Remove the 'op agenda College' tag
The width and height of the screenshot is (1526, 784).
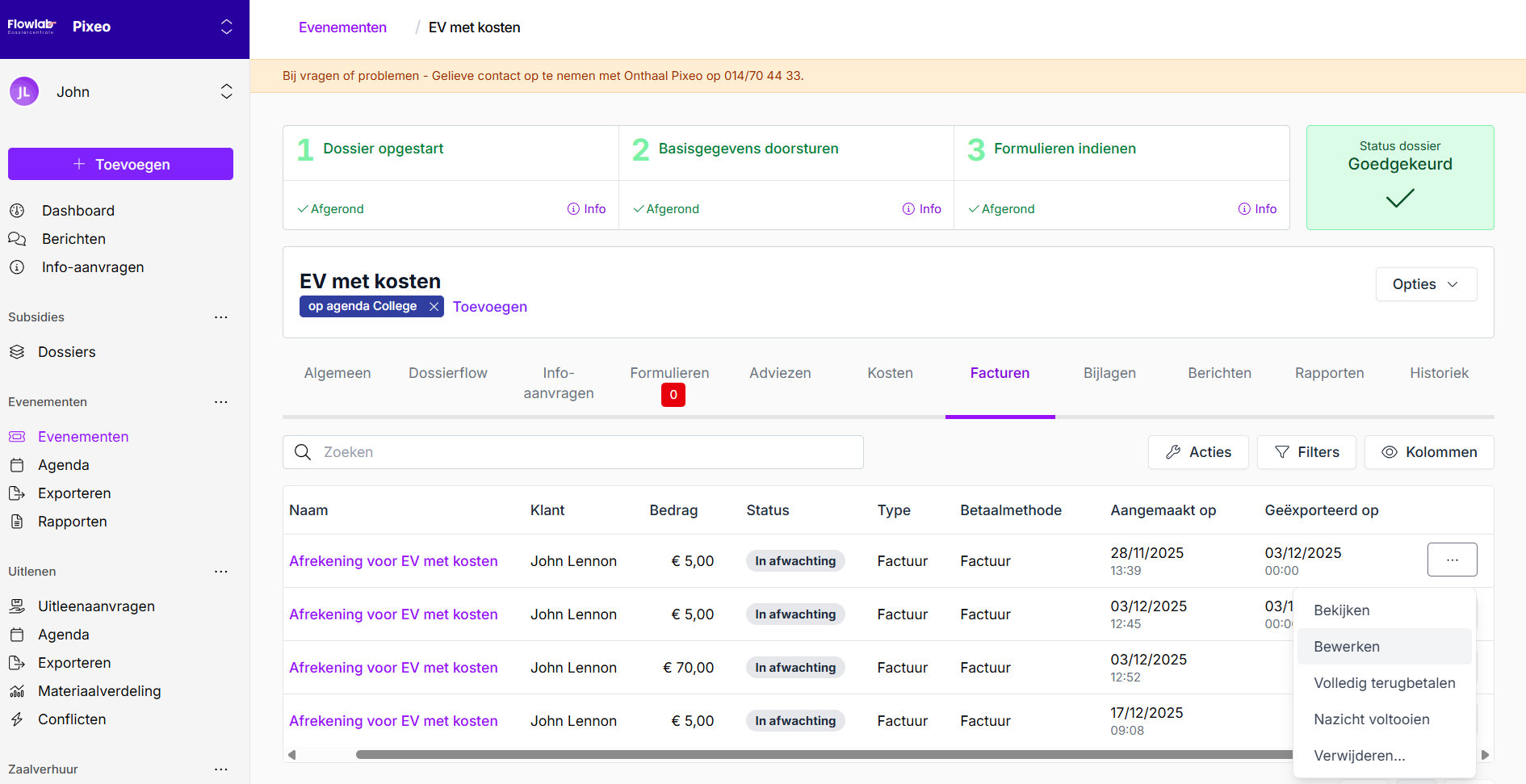(x=434, y=307)
